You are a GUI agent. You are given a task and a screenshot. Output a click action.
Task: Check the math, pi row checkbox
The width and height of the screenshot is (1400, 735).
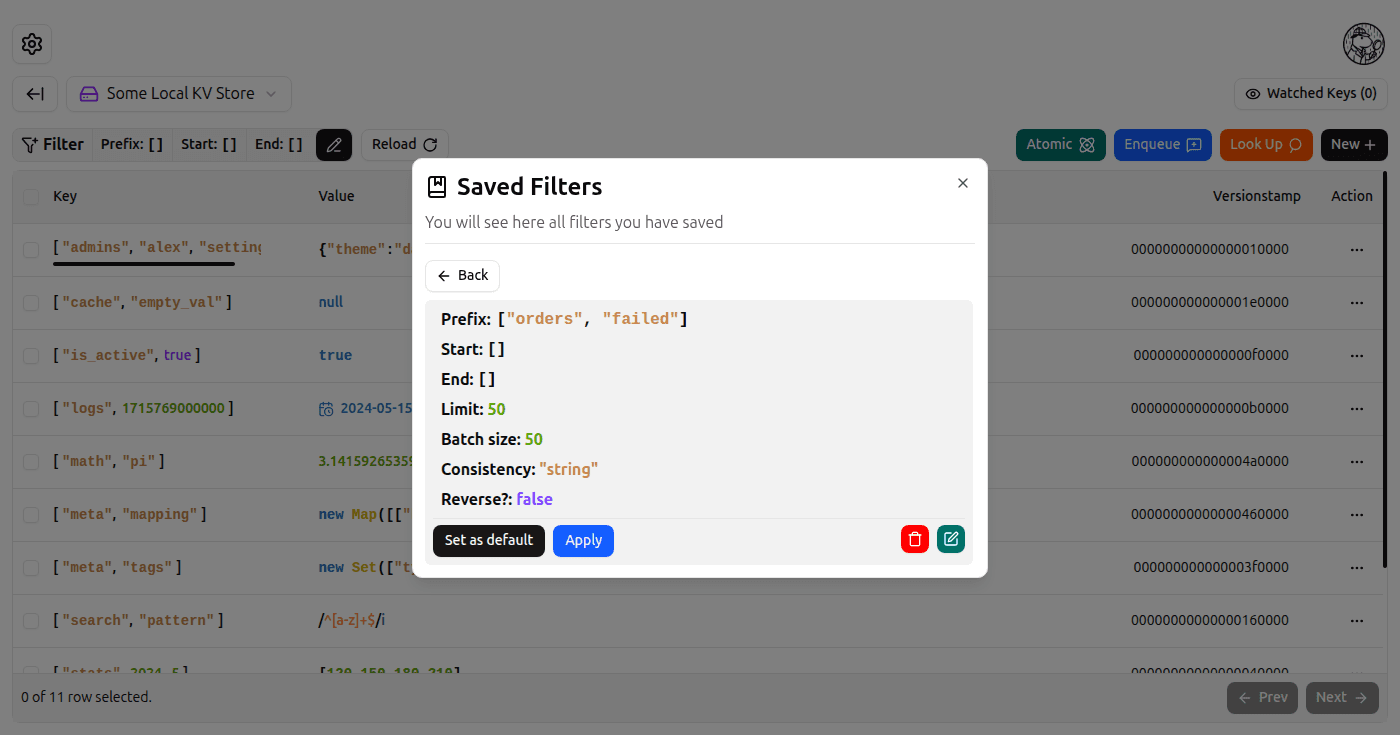pyautogui.click(x=31, y=462)
